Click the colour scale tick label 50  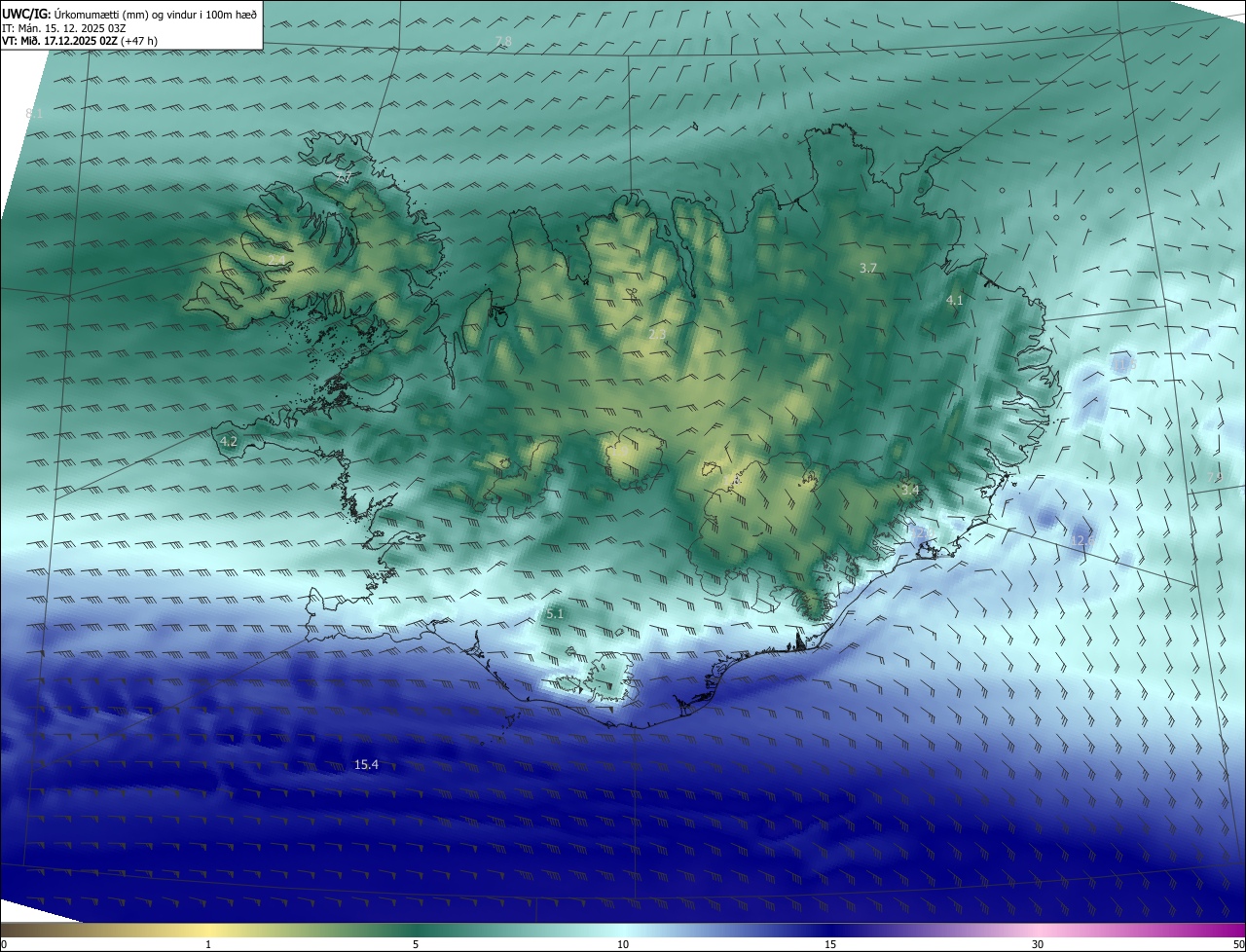(1238, 945)
